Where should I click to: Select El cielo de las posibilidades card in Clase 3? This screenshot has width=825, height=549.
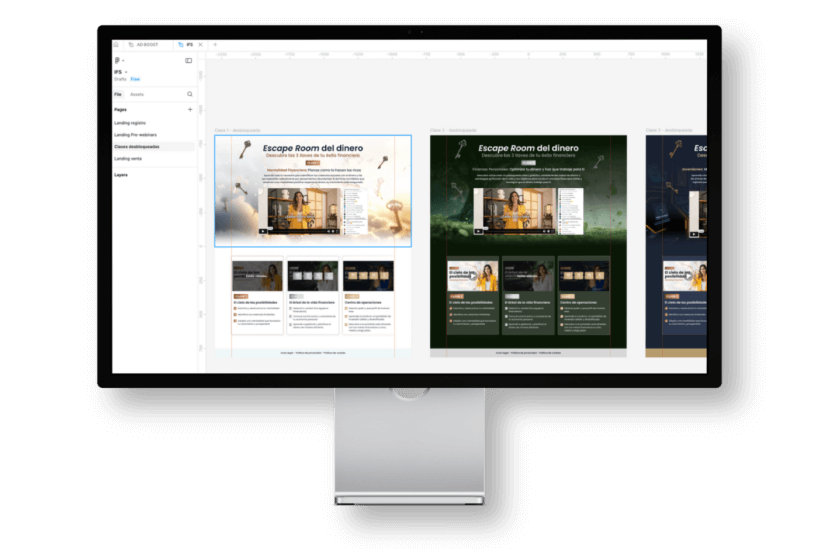(684, 295)
